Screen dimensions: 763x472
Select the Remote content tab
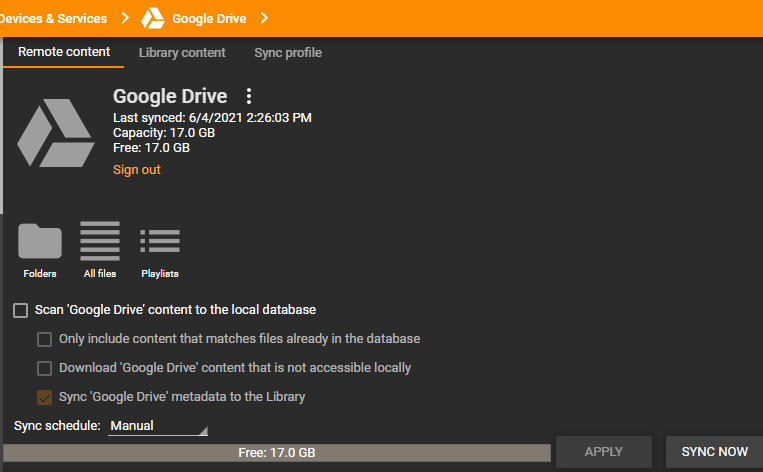[x=64, y=53]
